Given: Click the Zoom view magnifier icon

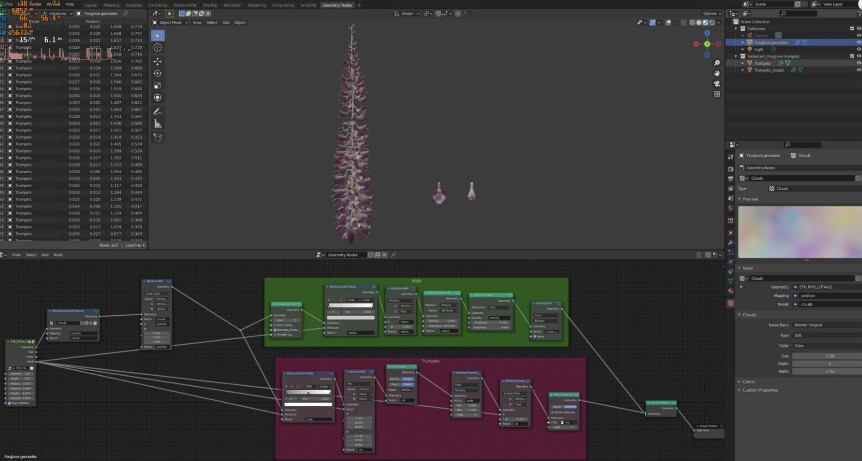Looking at the screenshot, I should click(x=717, y=62).
